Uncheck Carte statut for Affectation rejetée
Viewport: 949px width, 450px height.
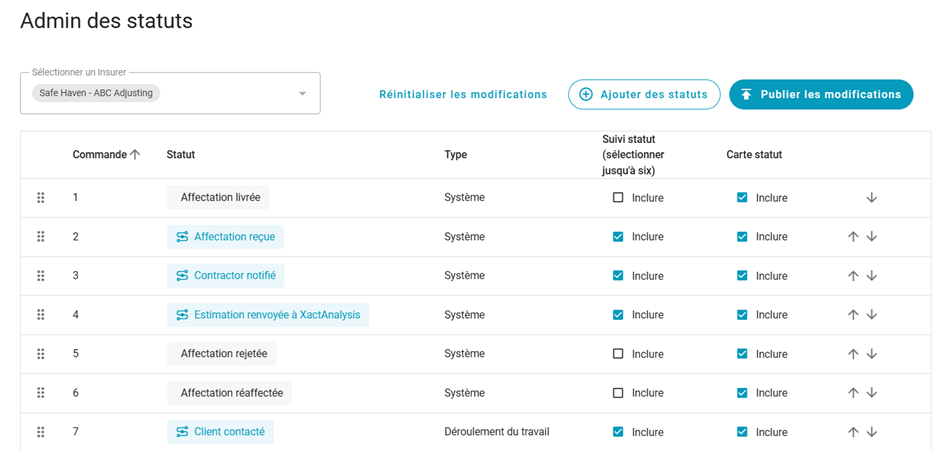click(742, 354)
